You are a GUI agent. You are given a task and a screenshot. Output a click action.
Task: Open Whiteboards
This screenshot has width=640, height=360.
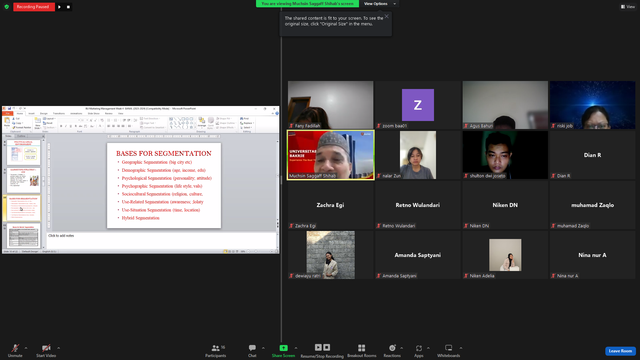coord(449,350)
